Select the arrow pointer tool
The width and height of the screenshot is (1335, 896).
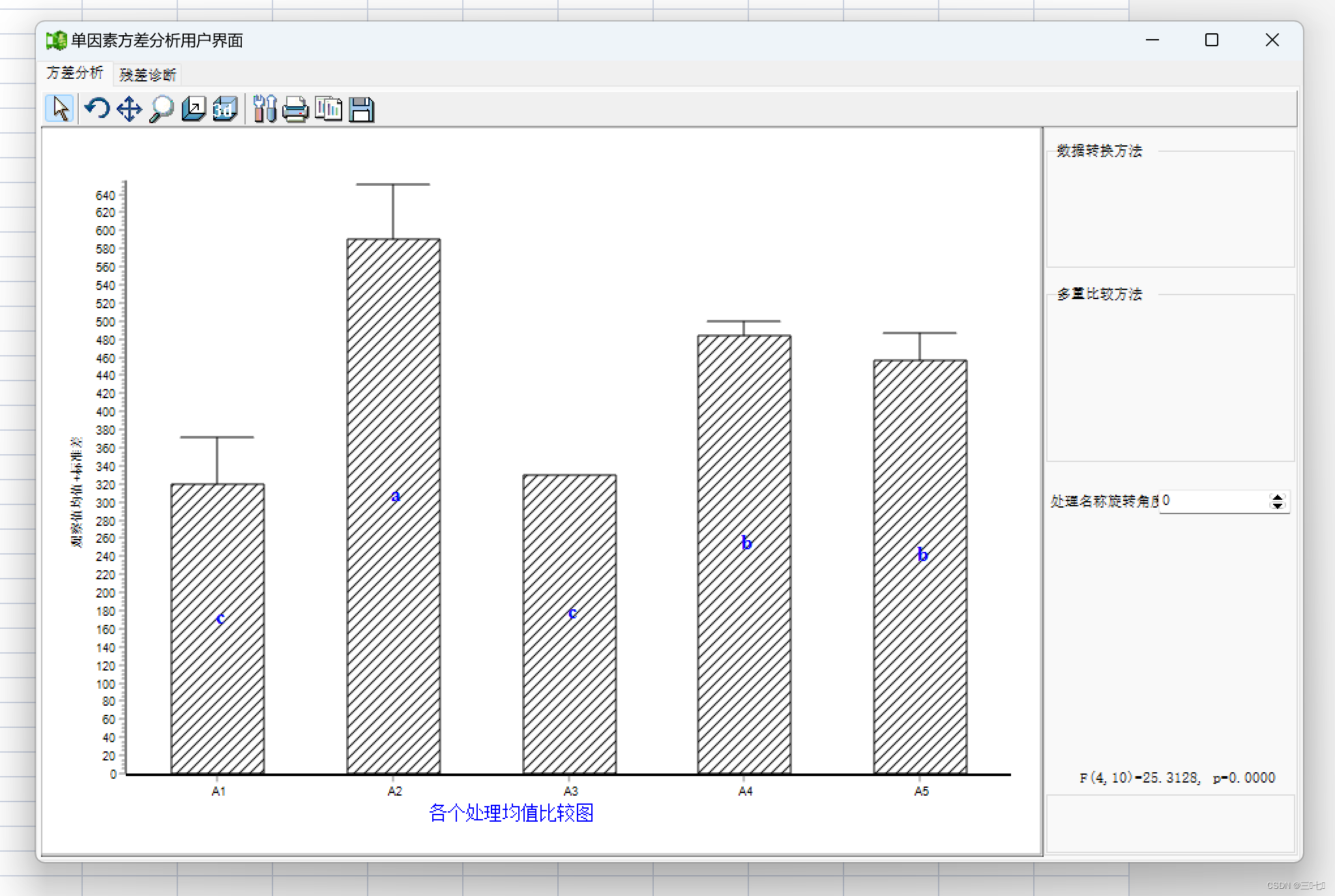click(60, 109)
